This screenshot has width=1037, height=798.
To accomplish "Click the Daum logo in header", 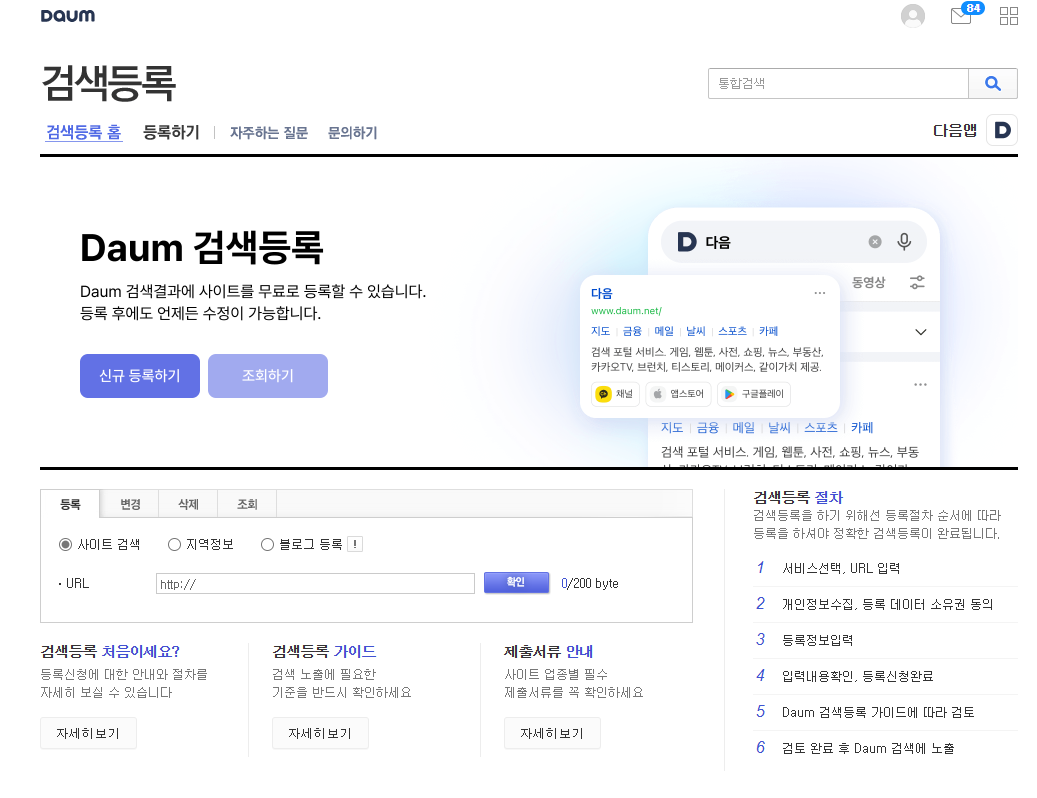I will (67, 15).
